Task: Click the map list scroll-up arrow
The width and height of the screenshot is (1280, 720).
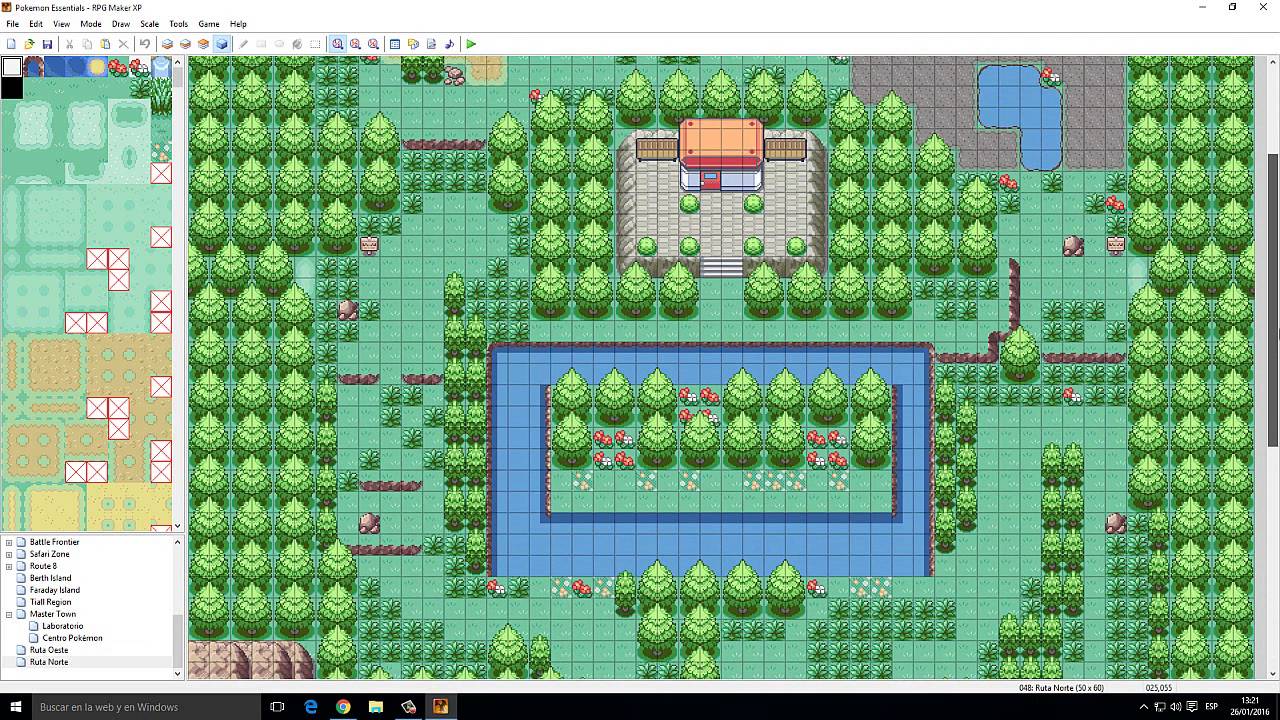Action: pyautogui.click(x=178, y=542)
